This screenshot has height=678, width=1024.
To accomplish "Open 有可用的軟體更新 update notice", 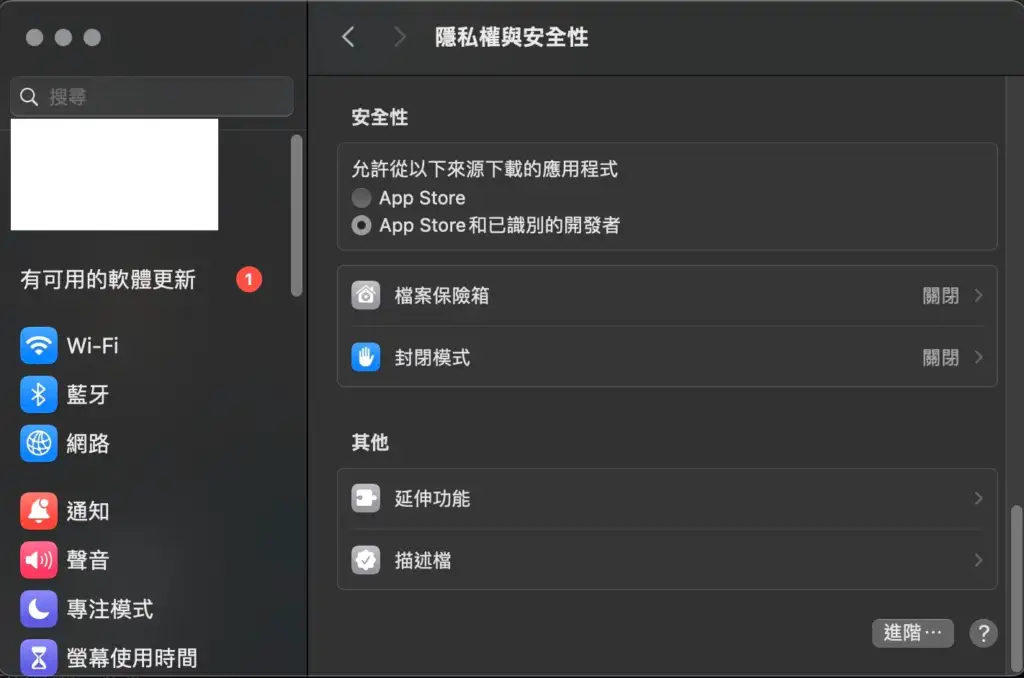I will [107, 280].
